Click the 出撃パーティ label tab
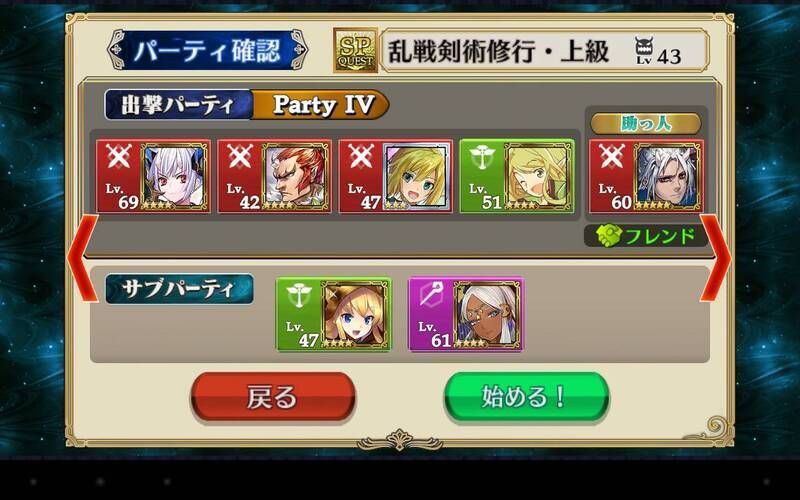 click(179, 105)
